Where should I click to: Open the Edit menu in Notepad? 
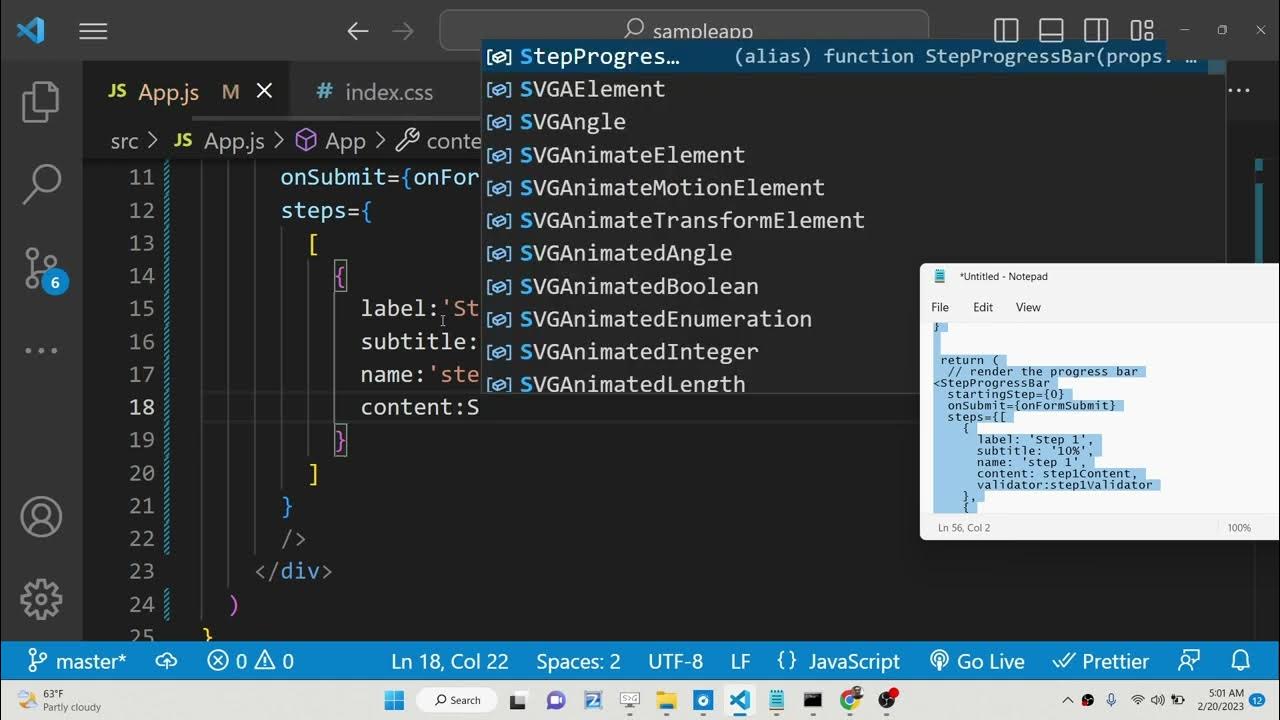coord(983,307)
